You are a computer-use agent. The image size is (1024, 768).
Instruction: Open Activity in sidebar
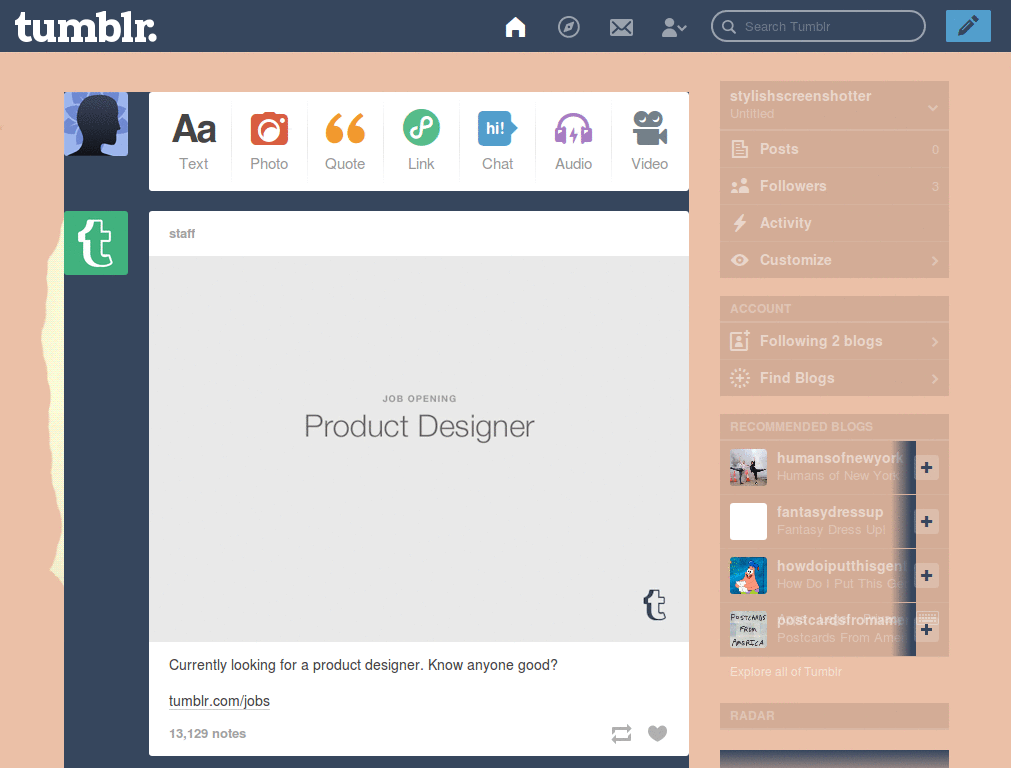click(834, 223)
